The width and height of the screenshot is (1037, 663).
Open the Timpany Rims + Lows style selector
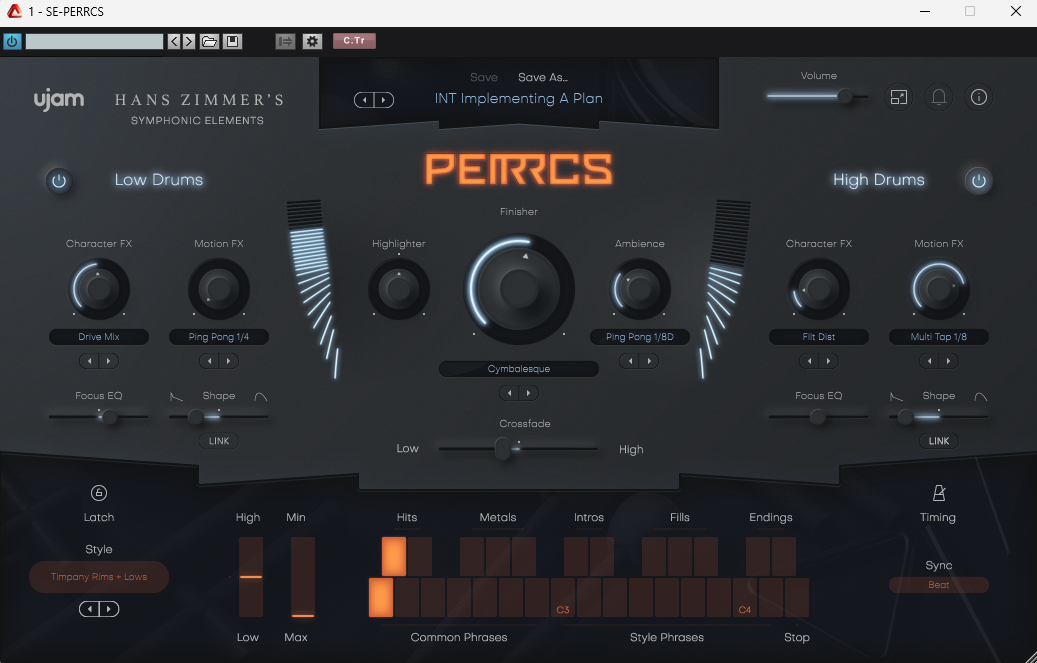pyautogui.click(x=99, y=577)
